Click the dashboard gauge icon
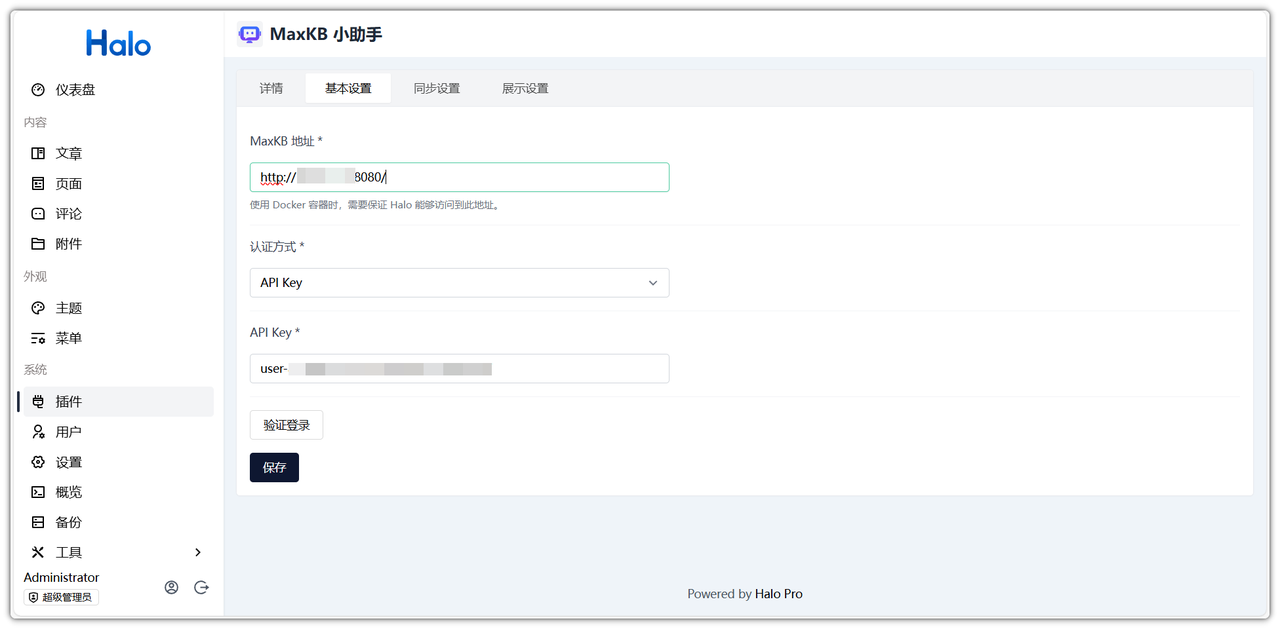The width and height of the screenshot is (1280, 629). pyautogui.click(x=38, y=90)
